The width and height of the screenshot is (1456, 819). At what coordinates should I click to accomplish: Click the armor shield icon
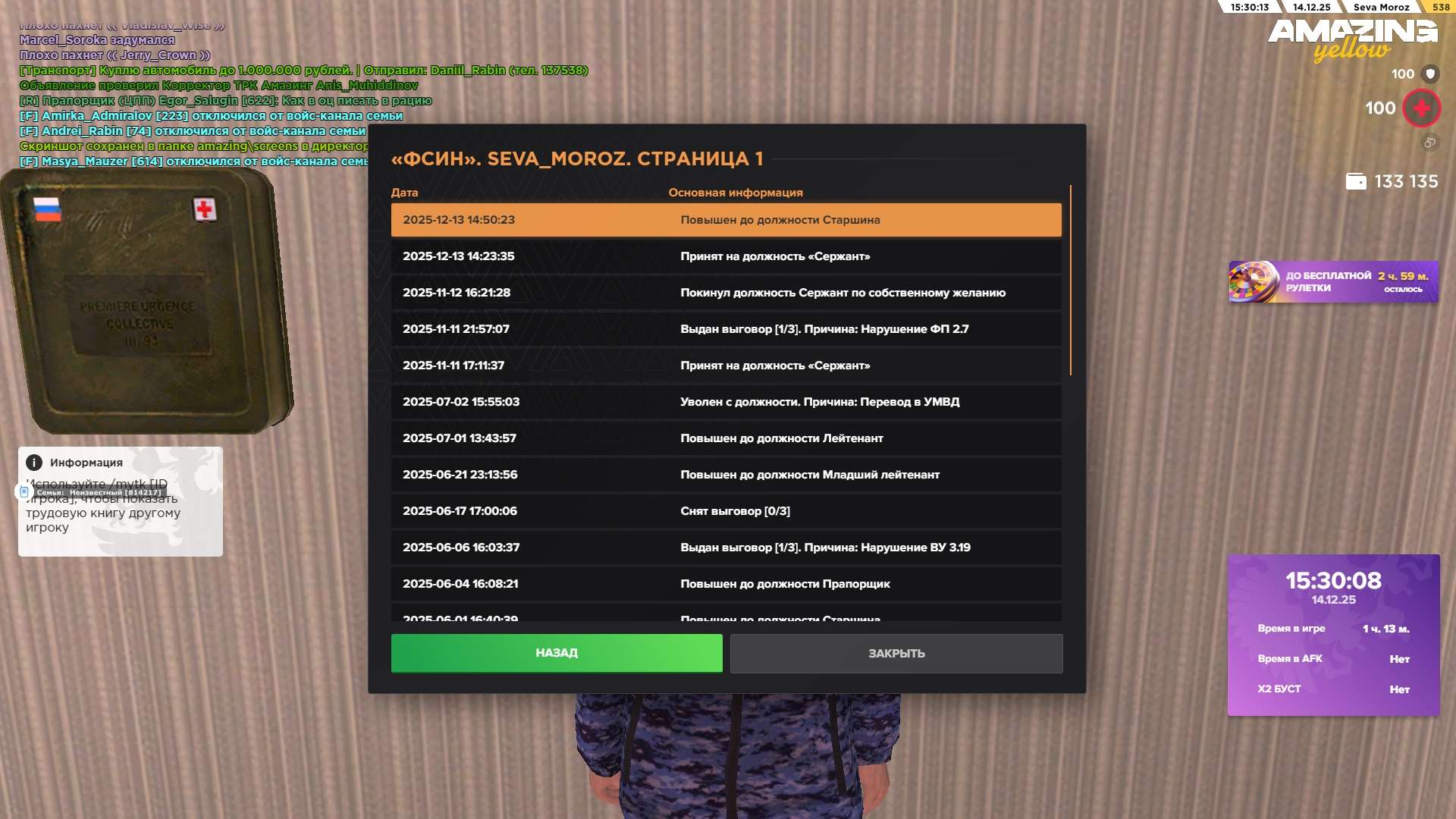[x=1430, y=74]
